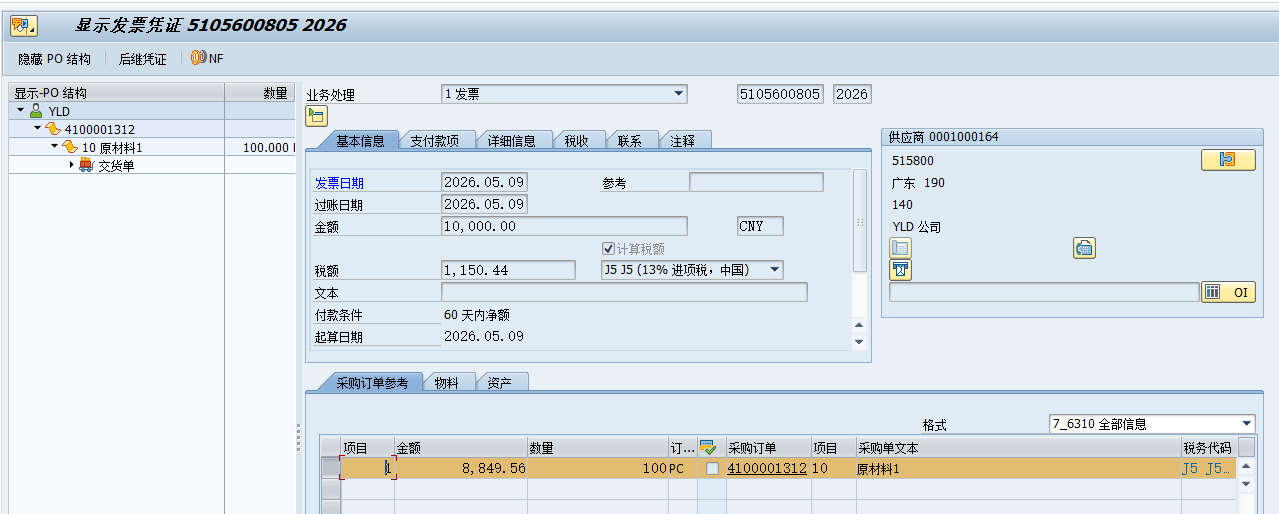Click the supplier mail icon
This screenshot has width=1279, height=514.
tap(900, 270)
